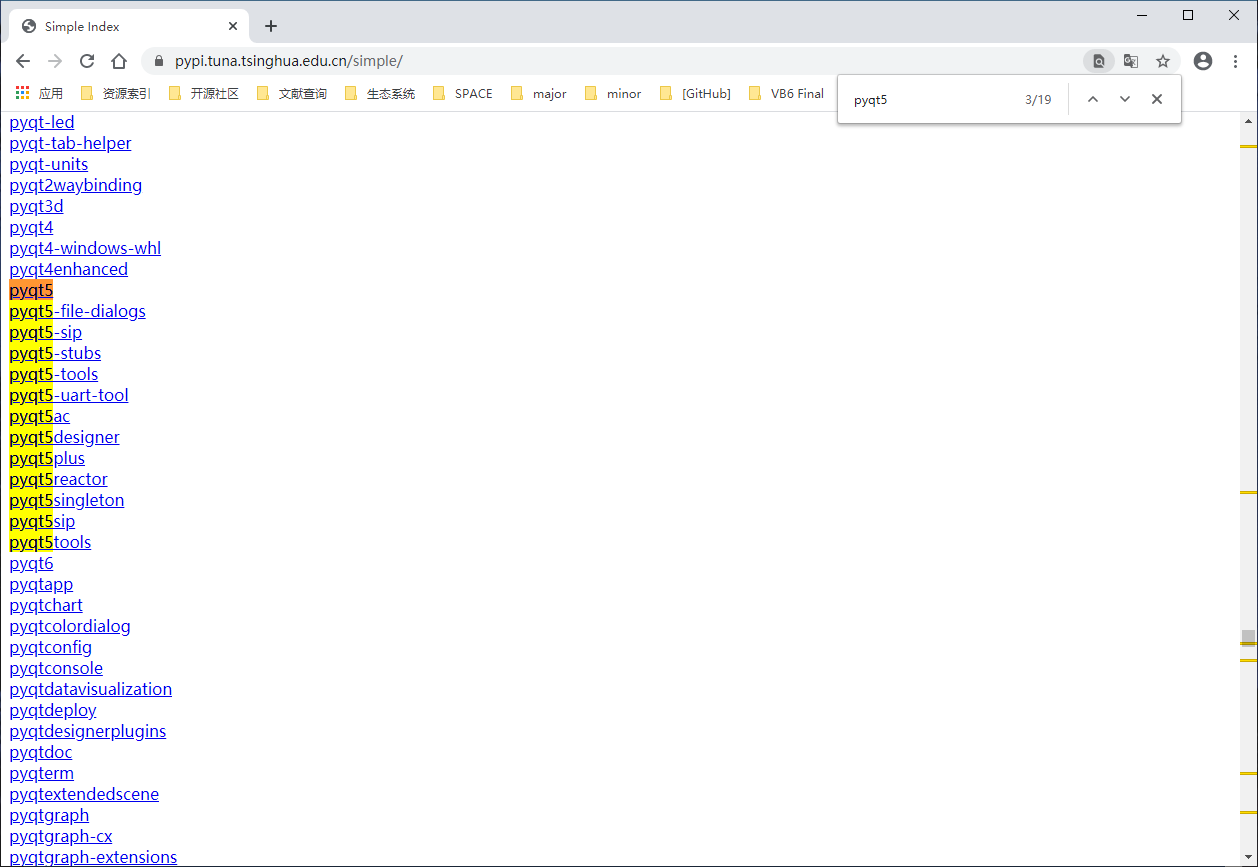
Task: View site info via the padlock icon
Action: pyautogui.click(x=158, y=61)
